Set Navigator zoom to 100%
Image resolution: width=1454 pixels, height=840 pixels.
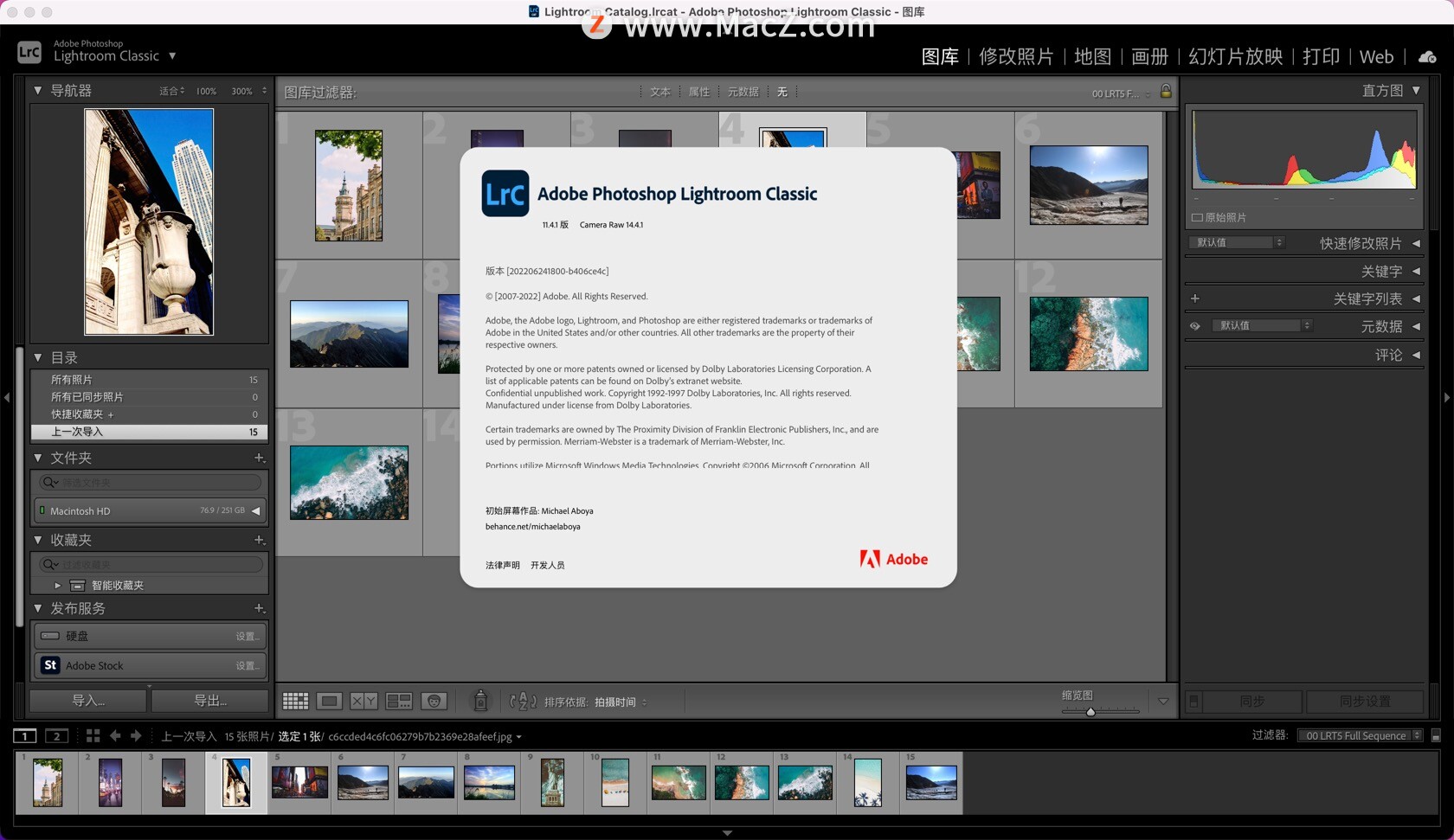pos(206,91)
